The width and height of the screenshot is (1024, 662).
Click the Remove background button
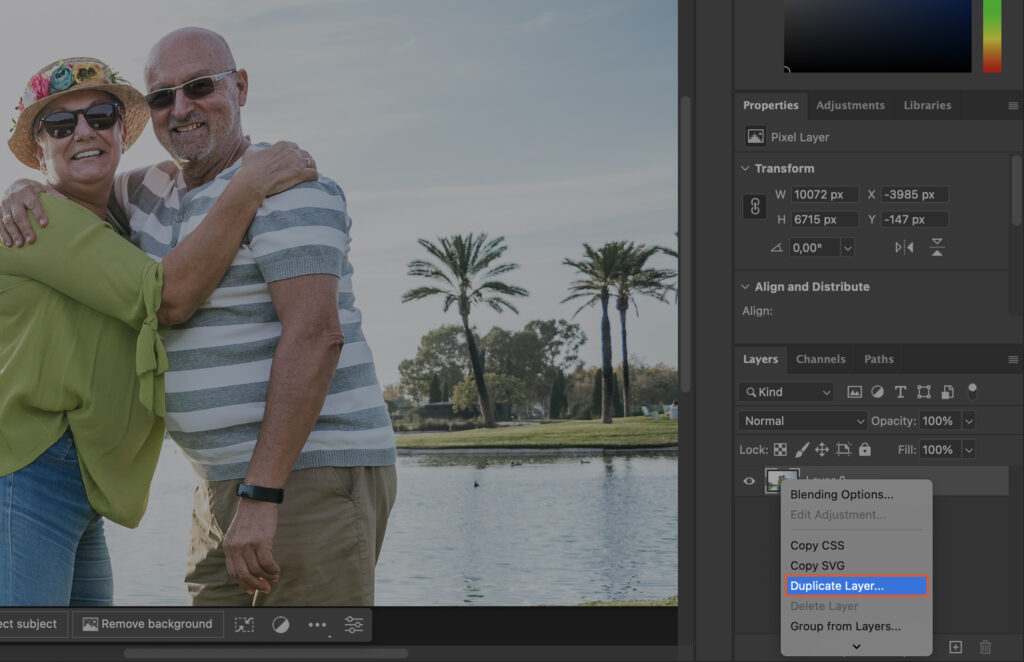tap(147, 624)
